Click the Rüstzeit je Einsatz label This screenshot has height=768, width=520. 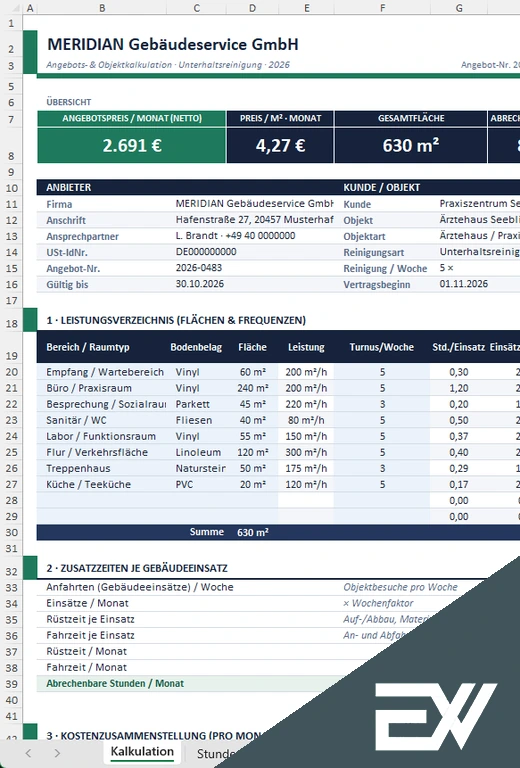tap(91, 619)
